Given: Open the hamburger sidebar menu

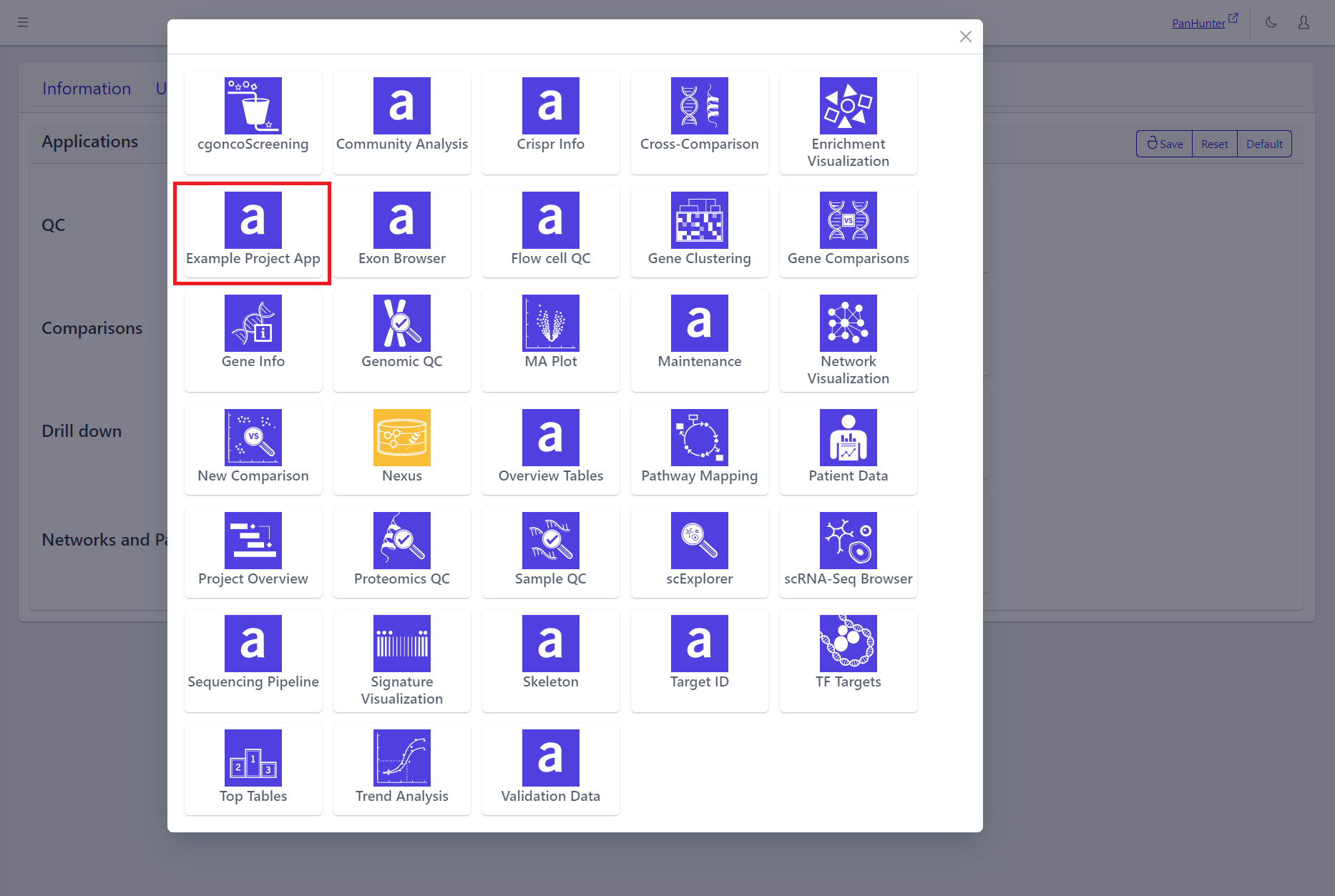Looking at the screenshot, I should 23,23.
